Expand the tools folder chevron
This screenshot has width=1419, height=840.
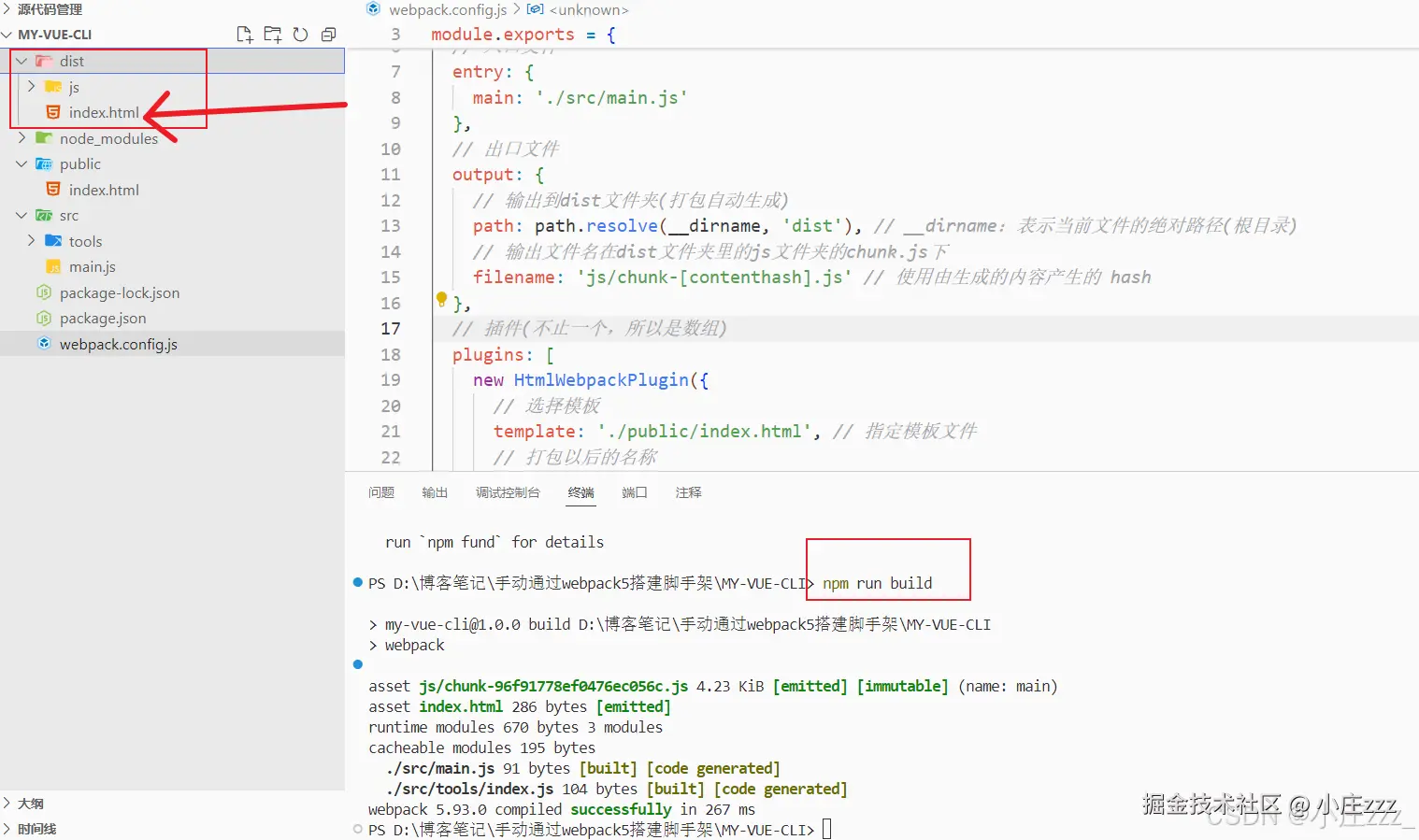[x=31, y=241]
